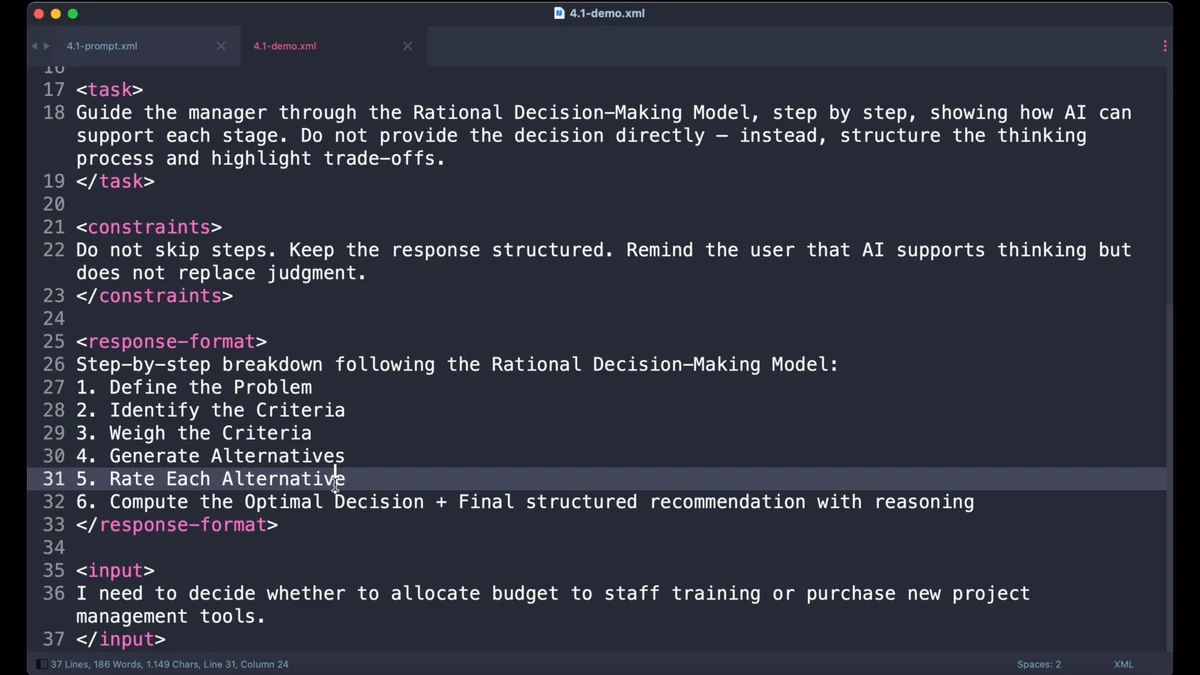The height and width of the screenshot is (675, 1200).
Task: Click the opening <response-format> tag
Action: (x=172, y=342)
